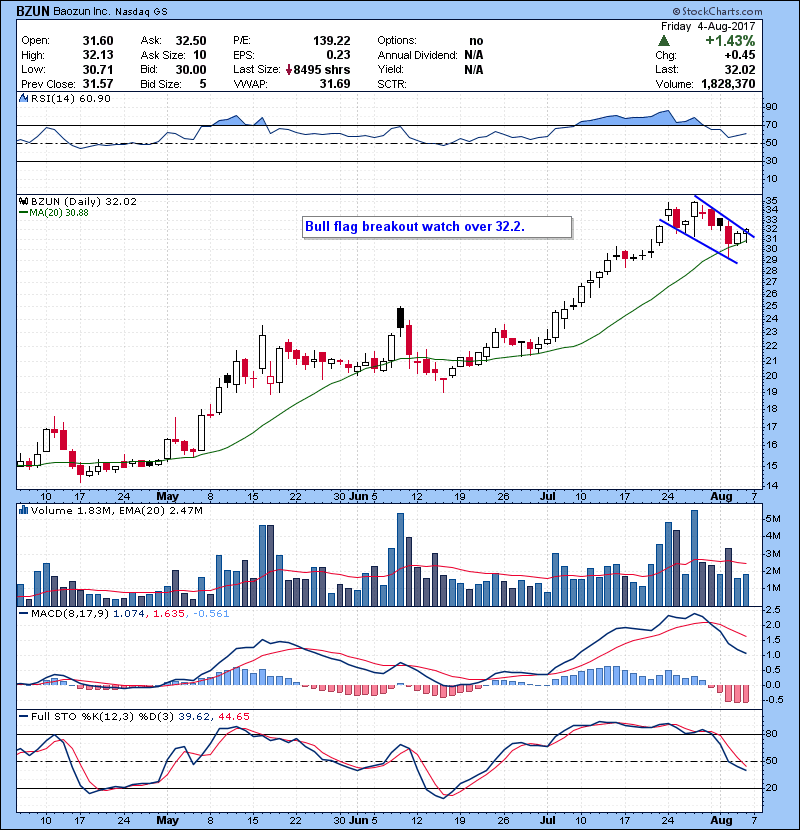
Task: Click the May label on the price chart axis
Action: tap(167, 497)
